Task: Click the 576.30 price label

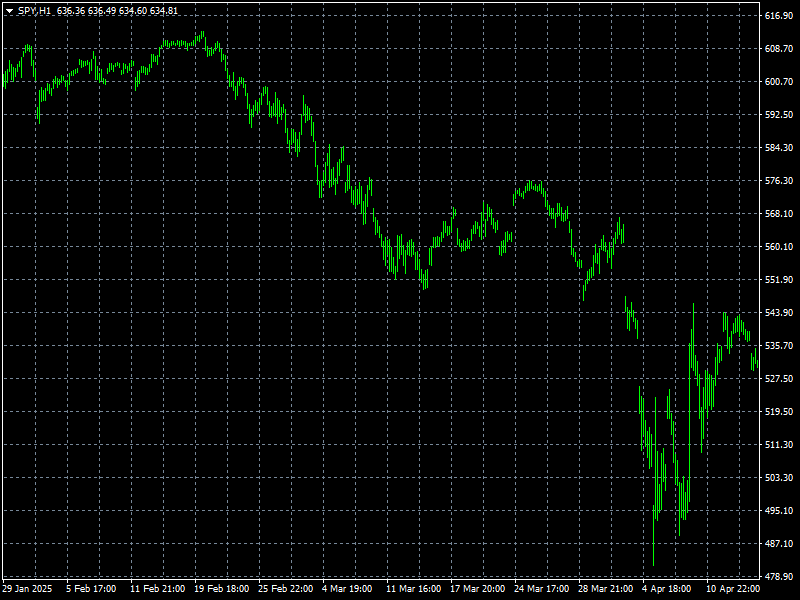Action: 779,181
